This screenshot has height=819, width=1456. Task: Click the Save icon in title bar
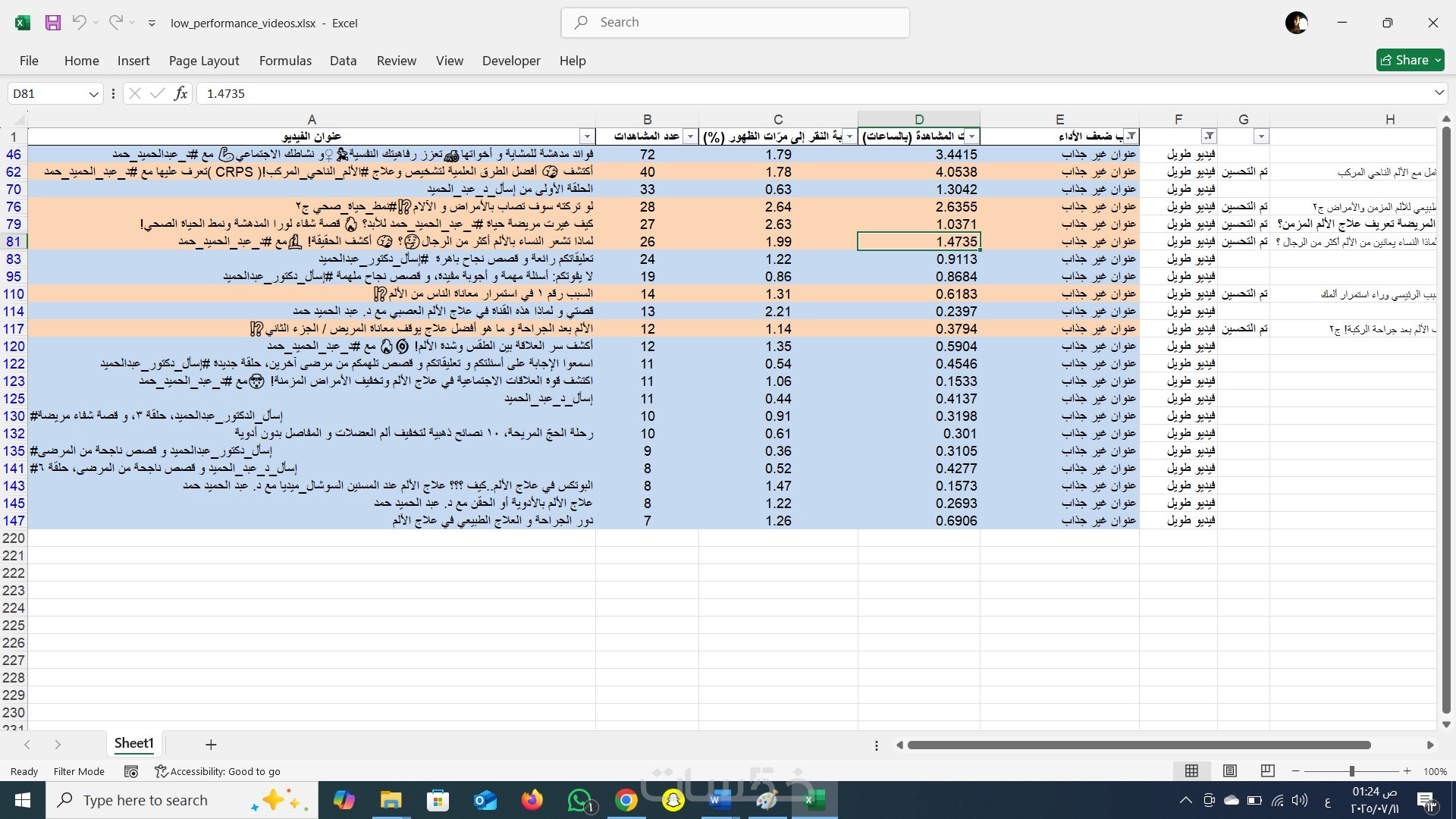pyautogui.click(x=52, y=23)
